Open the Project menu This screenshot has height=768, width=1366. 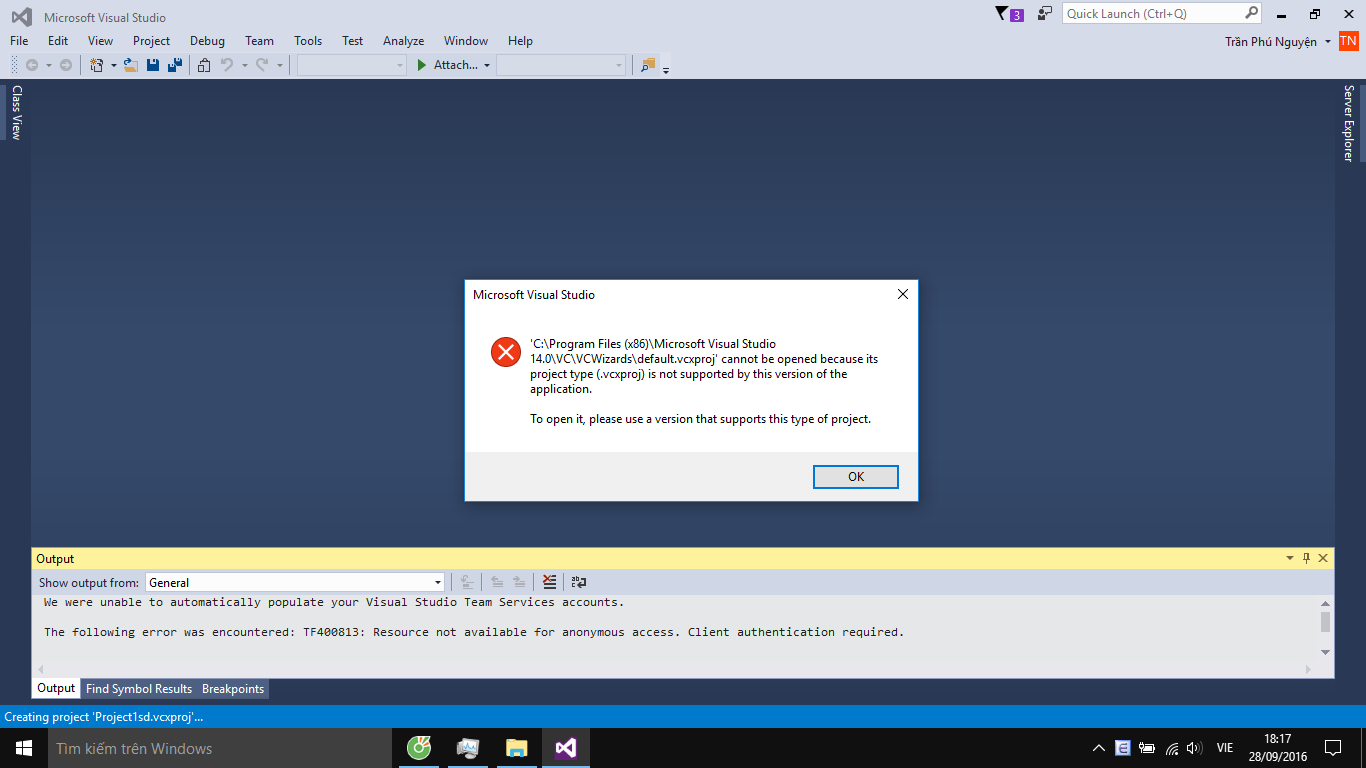(151, 41)
